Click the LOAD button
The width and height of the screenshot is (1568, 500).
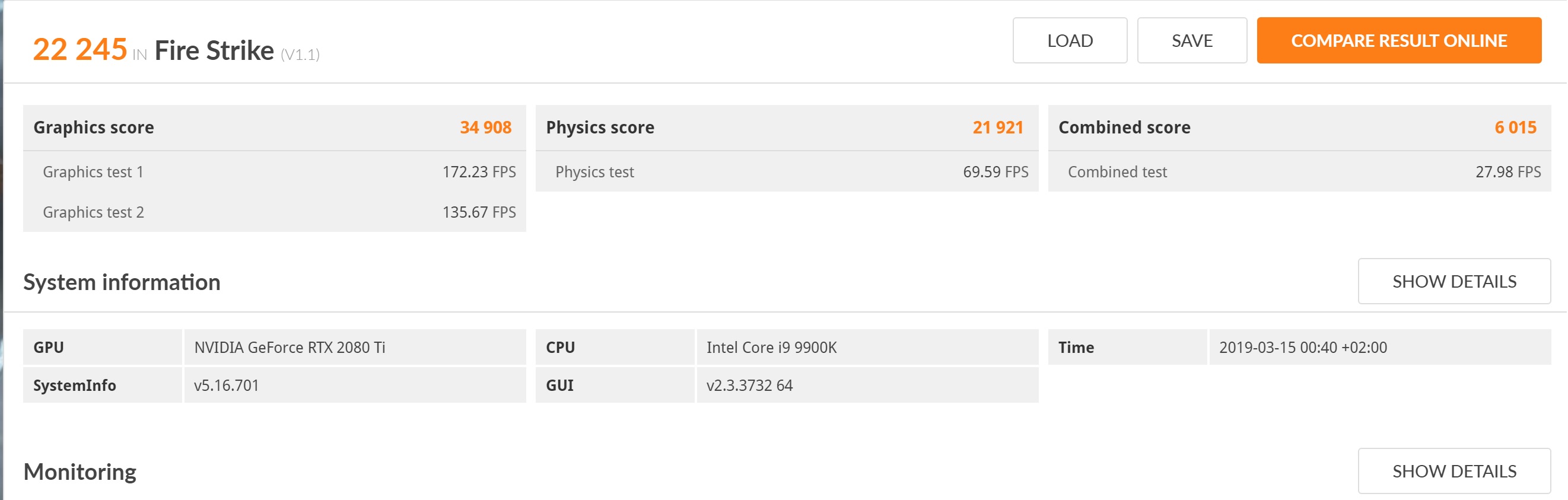coord(1070,41)
